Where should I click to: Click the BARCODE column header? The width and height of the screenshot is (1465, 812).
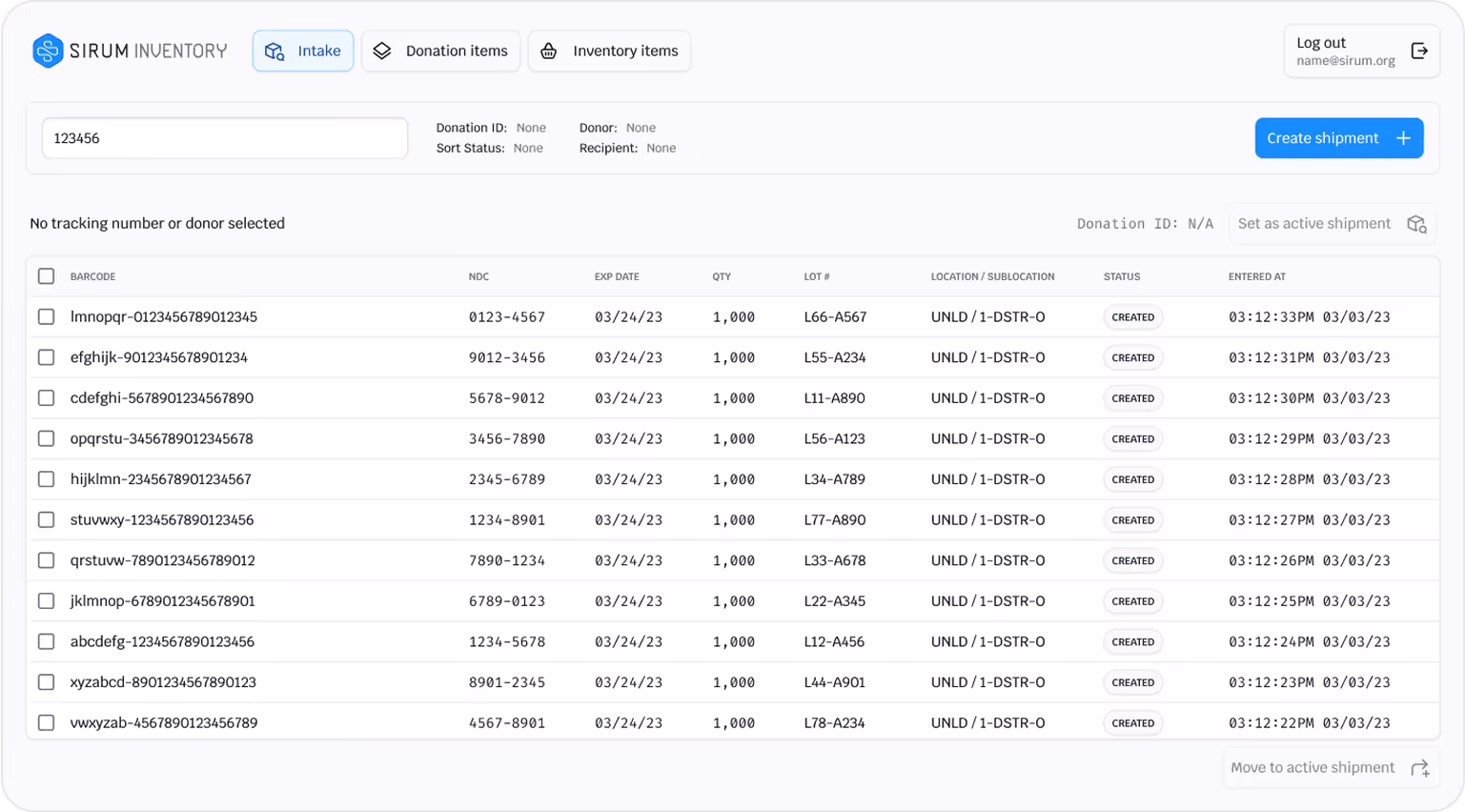click(x=92, y=276)
